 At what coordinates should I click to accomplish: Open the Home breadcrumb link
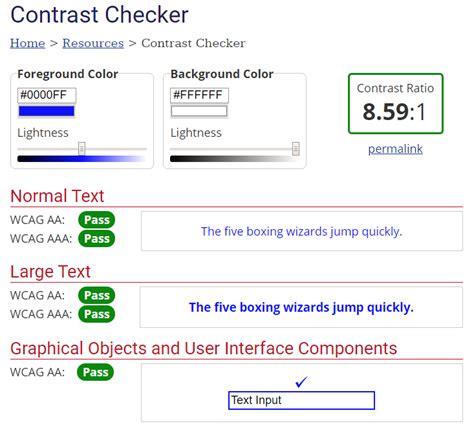tap(27, 43)
